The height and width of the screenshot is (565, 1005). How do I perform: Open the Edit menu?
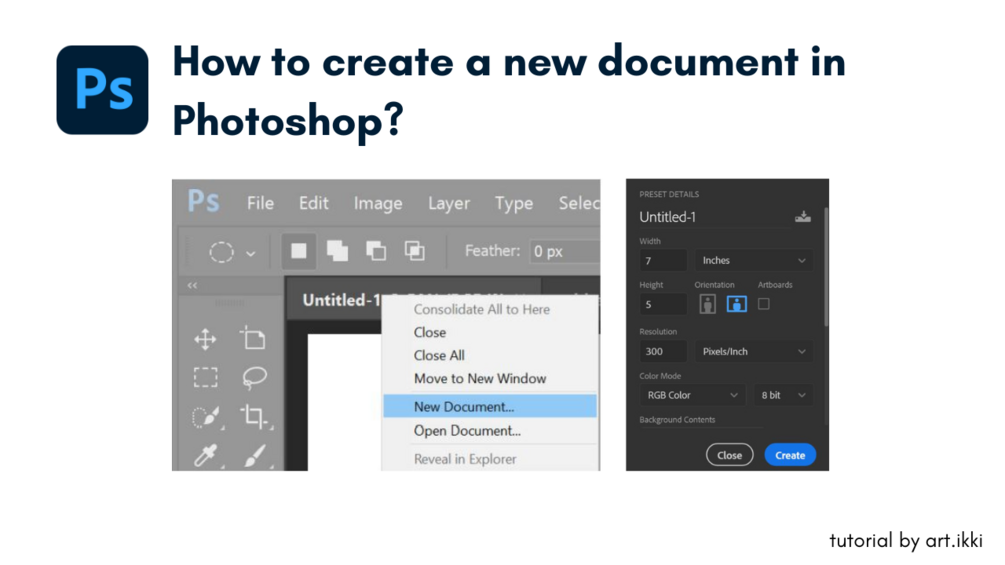click(313, 203)
